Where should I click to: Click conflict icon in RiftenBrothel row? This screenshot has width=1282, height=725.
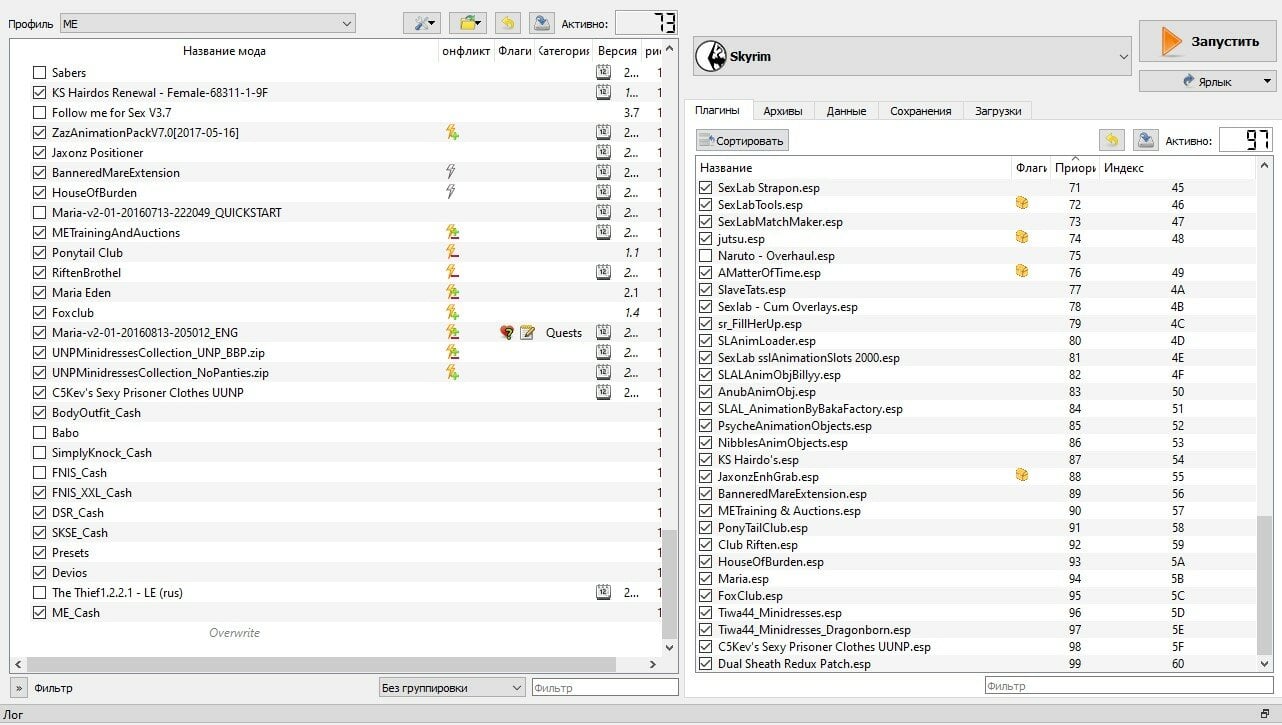452,272
